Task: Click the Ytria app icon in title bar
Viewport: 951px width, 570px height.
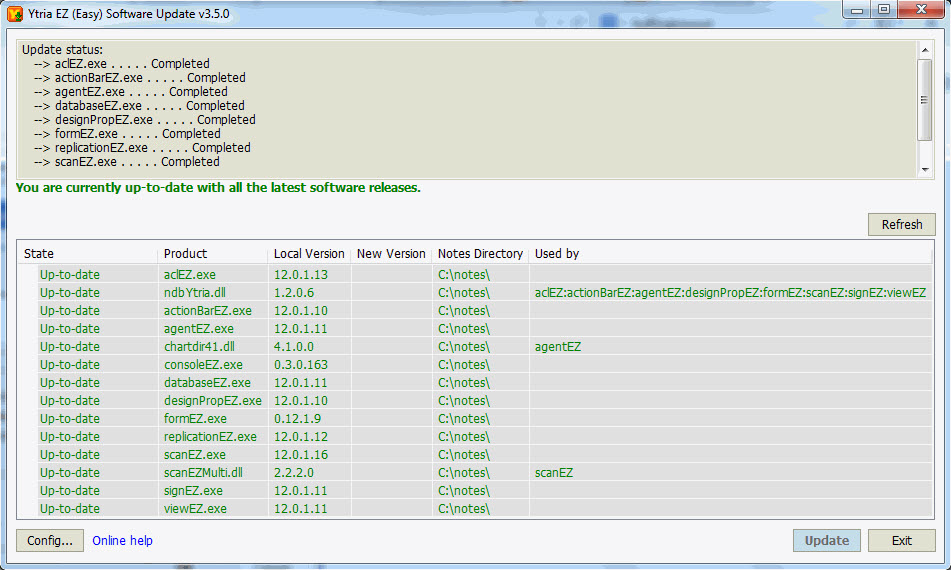Action: coord(15,13)
